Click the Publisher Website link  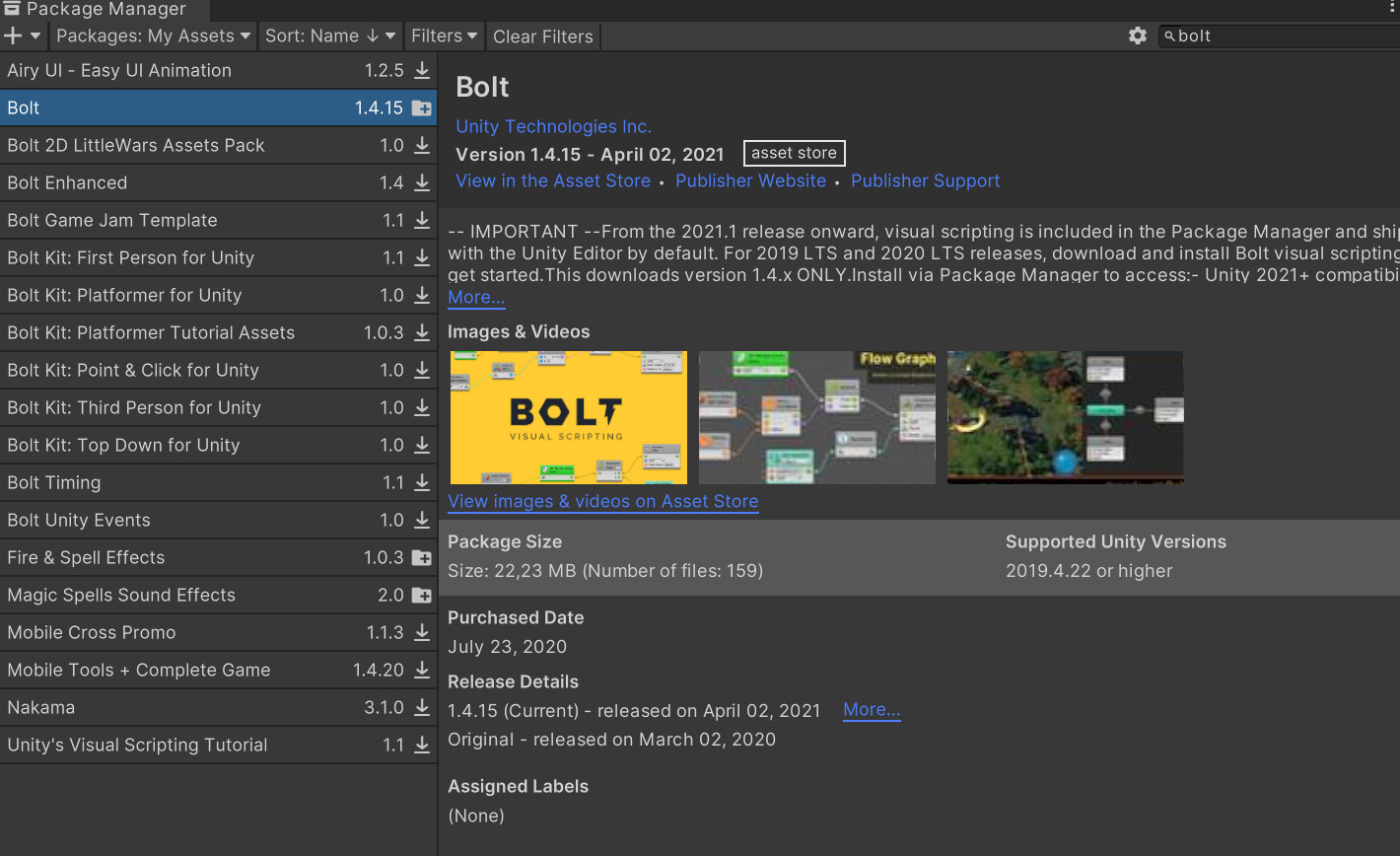(x=750, y=180)
